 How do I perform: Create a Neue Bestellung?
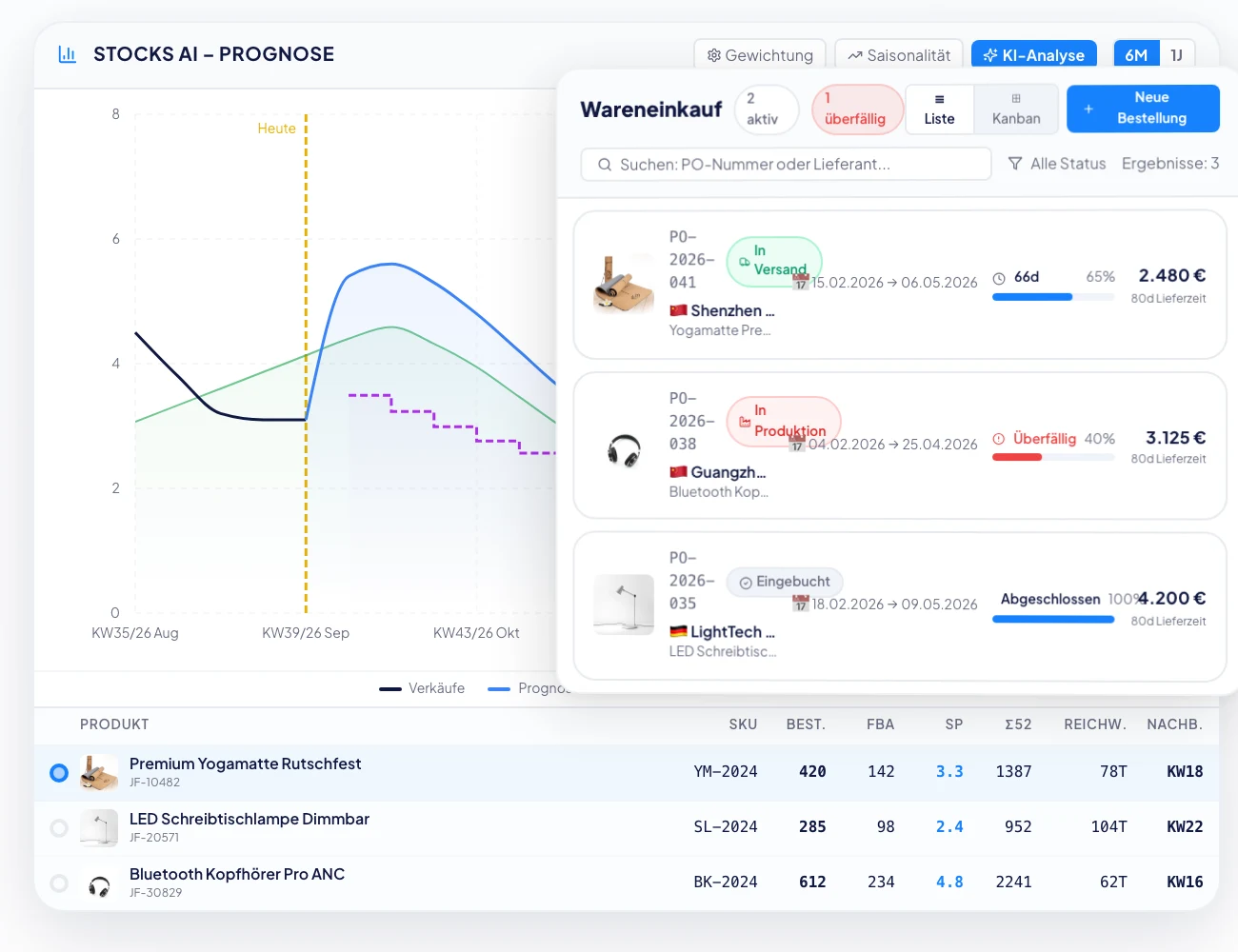click(x=1143, y=108)
